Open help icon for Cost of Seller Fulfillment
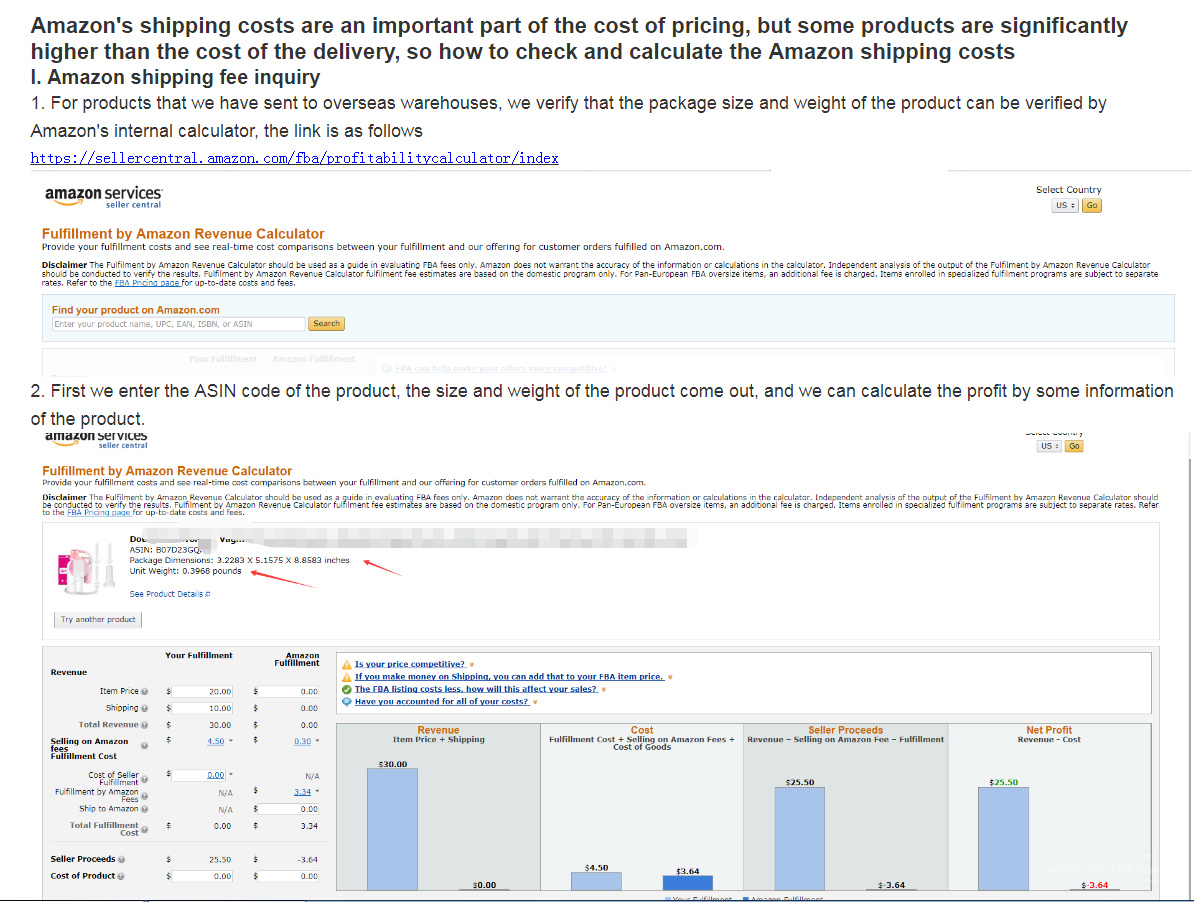This screenshot has height=902, width=1194. click(145, 779)
